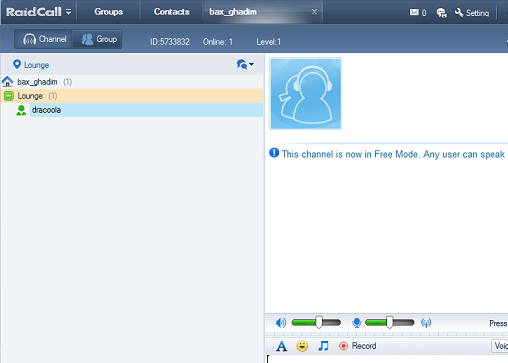This screenshot has height=363, width=508.
Task: Click the music note icon
Action: [x=323, y=346]
